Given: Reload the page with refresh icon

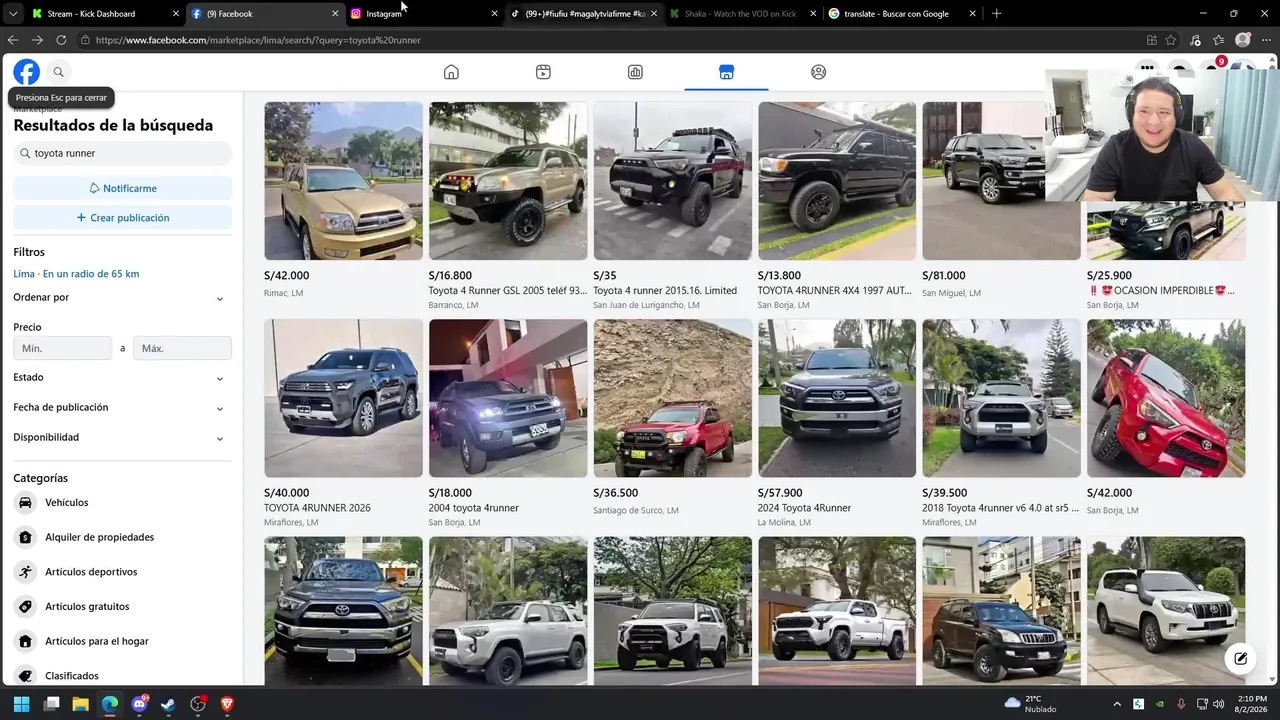Looking at the screenshot, I should pyautogui.click(x=61, y=40).
